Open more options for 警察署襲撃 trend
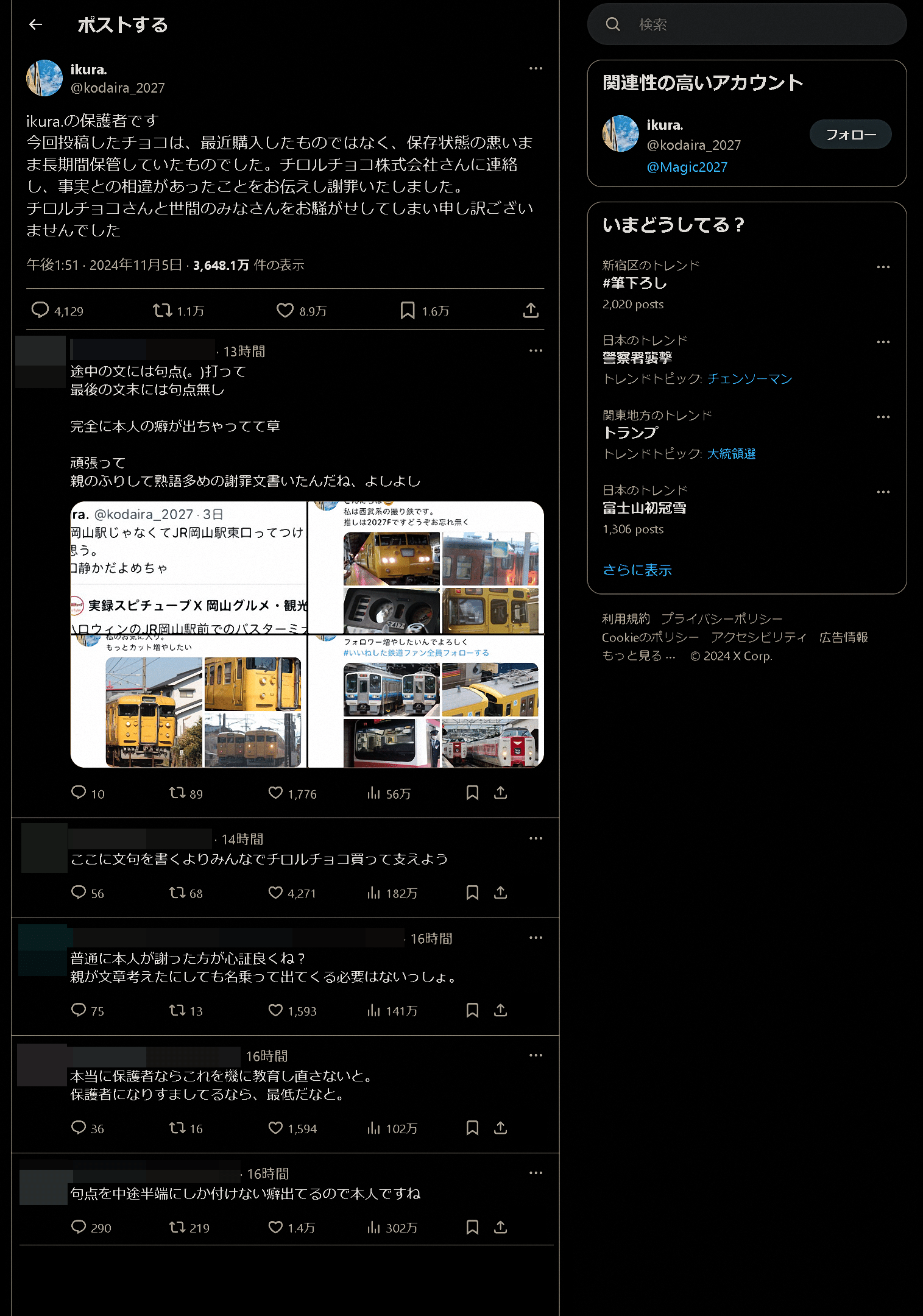The height and width of the screenshot is (1316, 923). [x=883, y=342]
